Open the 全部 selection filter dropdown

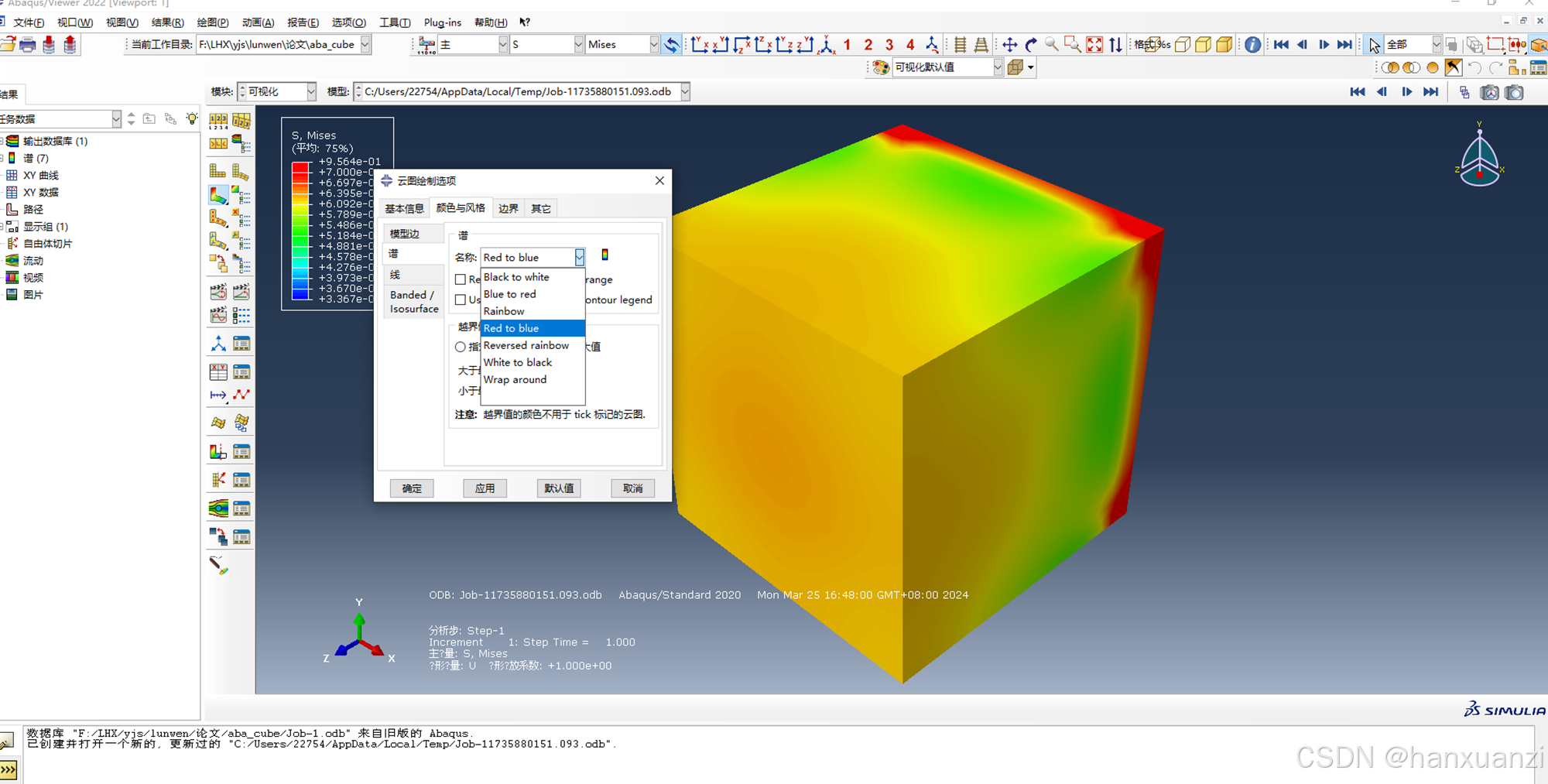(1437, 45)
